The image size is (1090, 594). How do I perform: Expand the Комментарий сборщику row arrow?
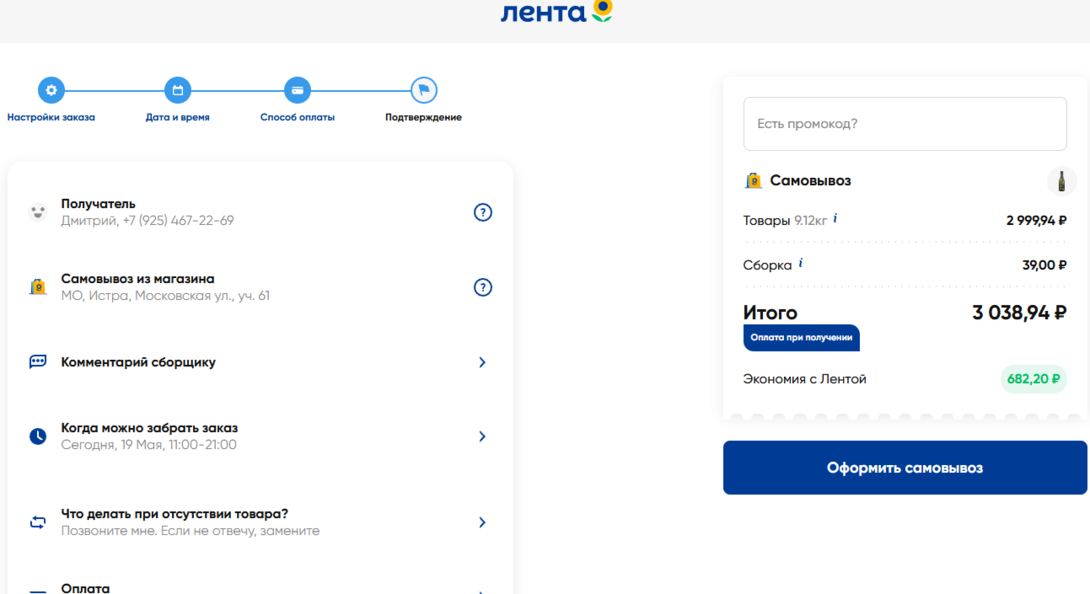pos(482,362)
